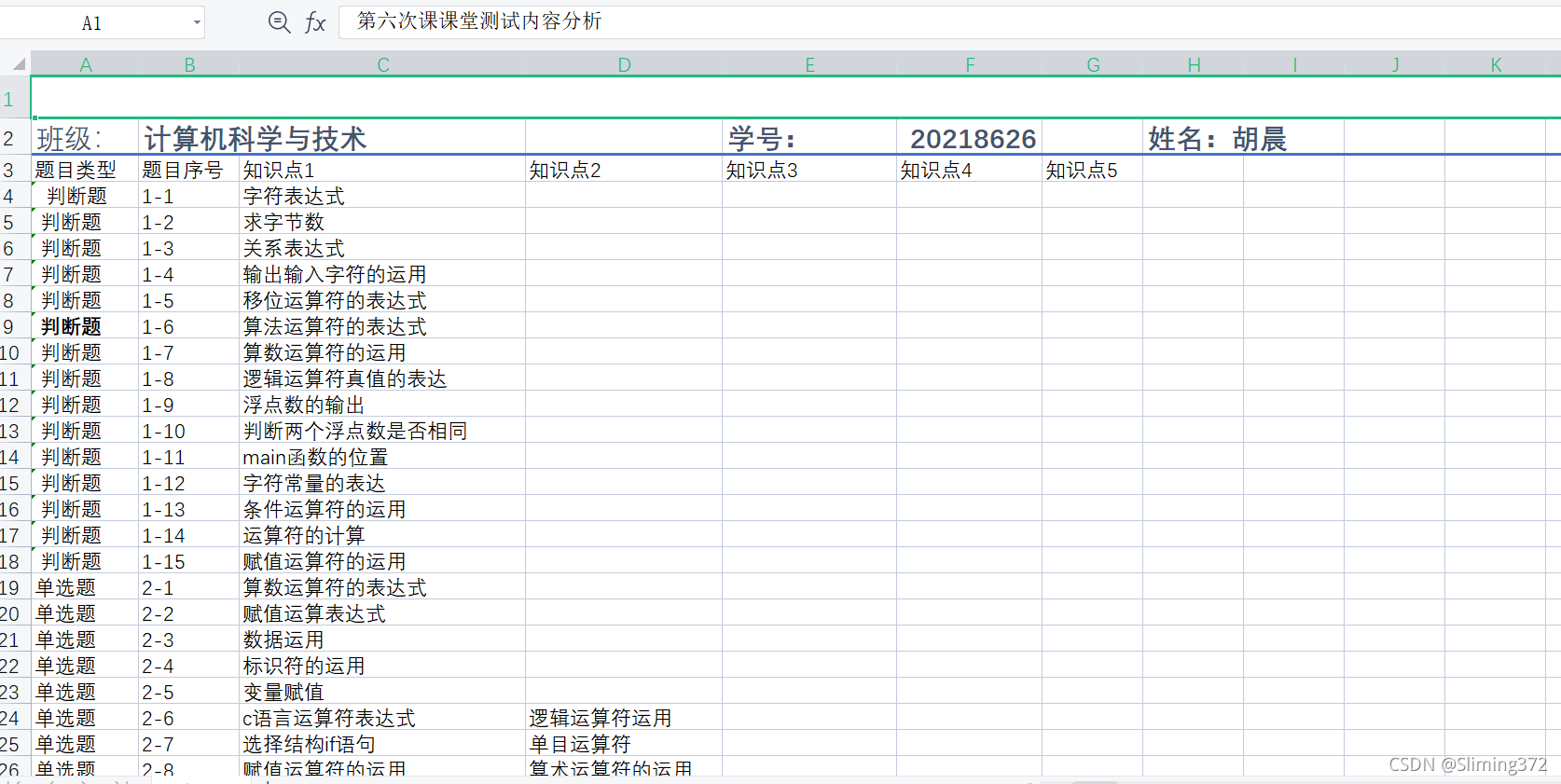This screenshot has width=1561, height=784.
Task: Click the header cell '知识点3'
Action: 809,170
